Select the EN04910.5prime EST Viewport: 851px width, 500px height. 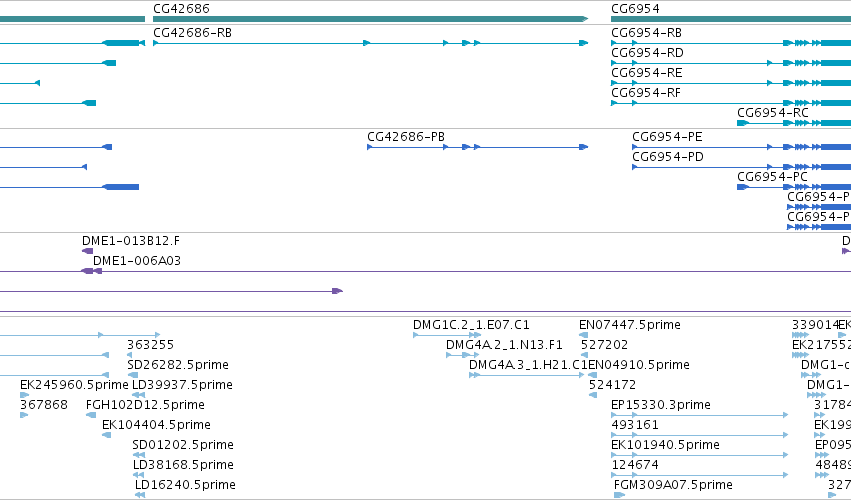(593, 375)
